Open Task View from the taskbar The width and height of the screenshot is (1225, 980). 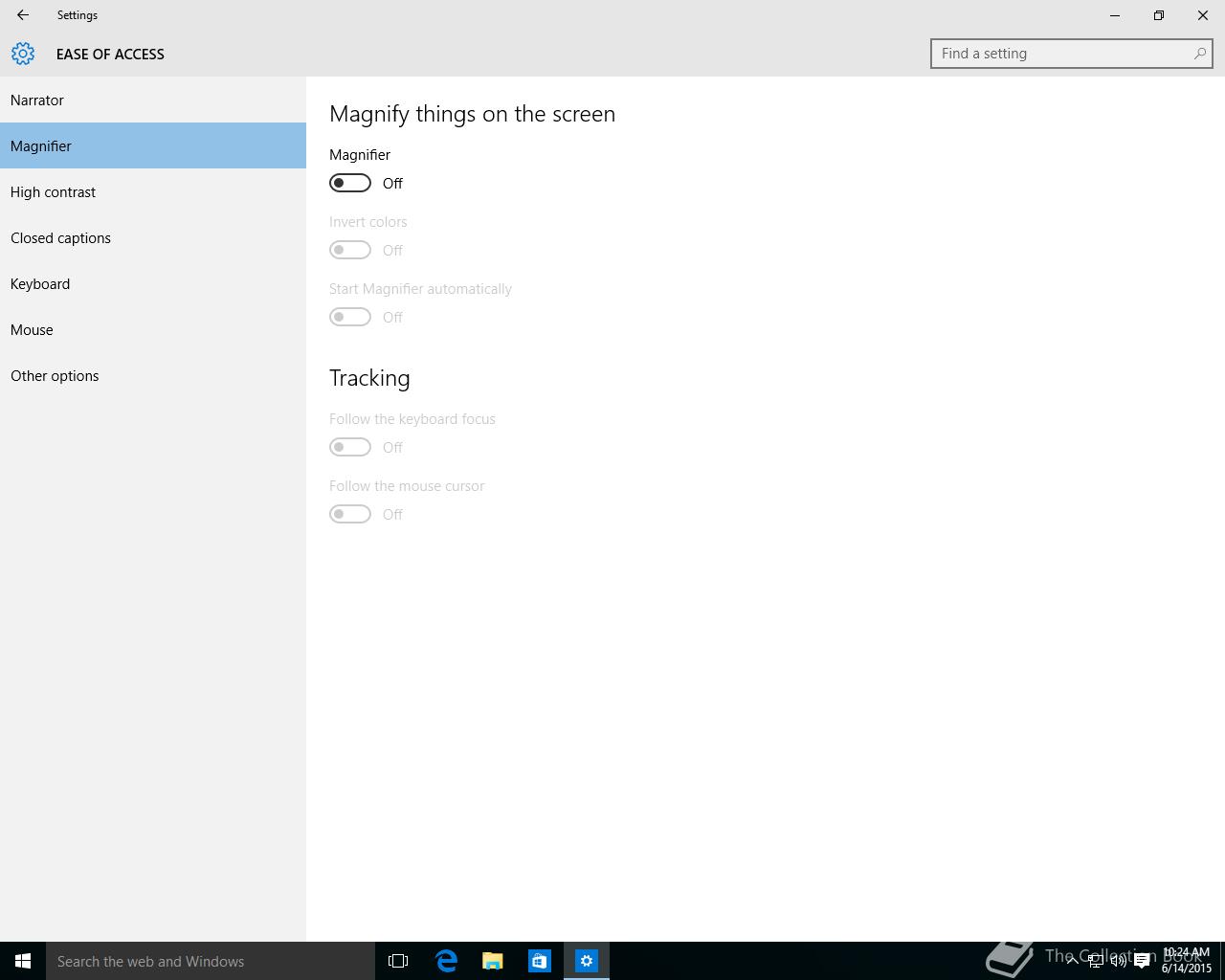tap(398, 961)
